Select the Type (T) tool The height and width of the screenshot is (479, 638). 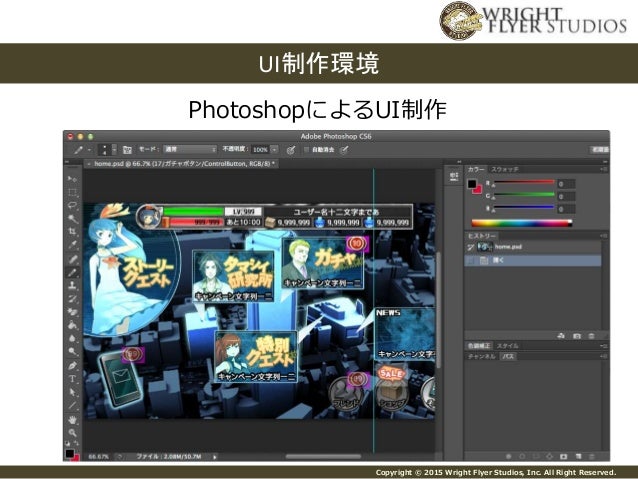point(73,379)
